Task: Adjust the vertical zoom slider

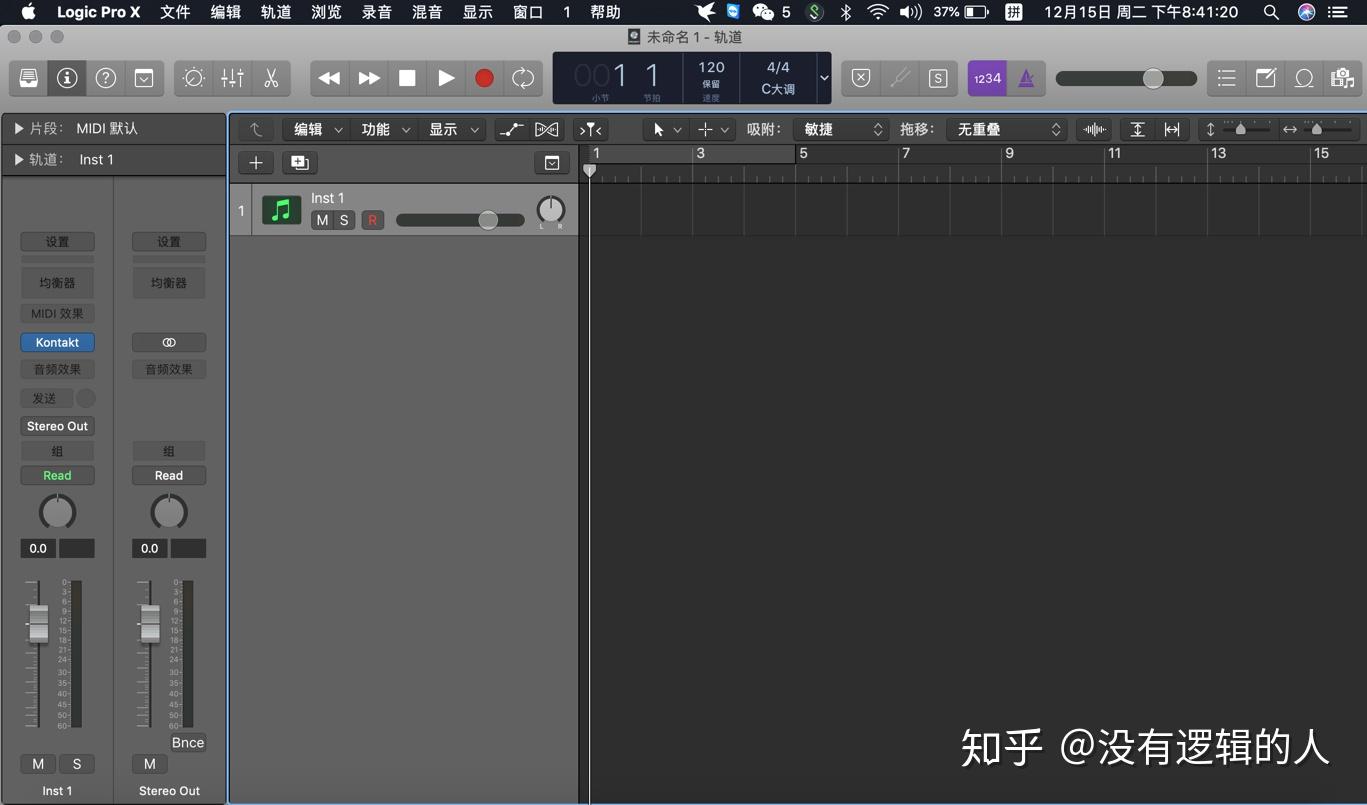Action: [x=1241, y=129]
